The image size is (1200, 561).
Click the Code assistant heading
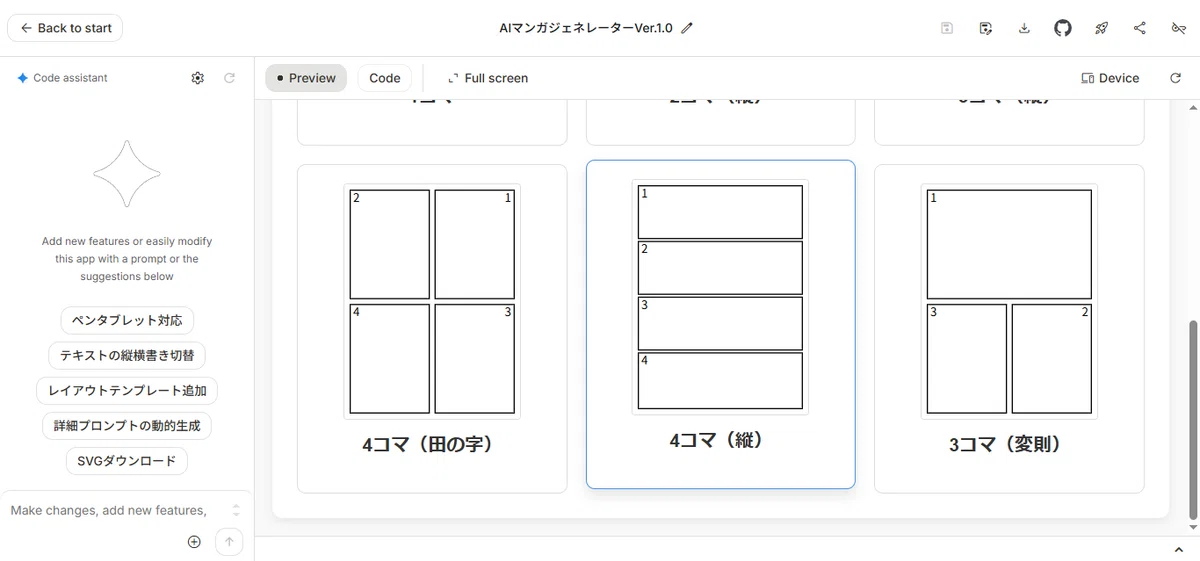click(70, 78)
